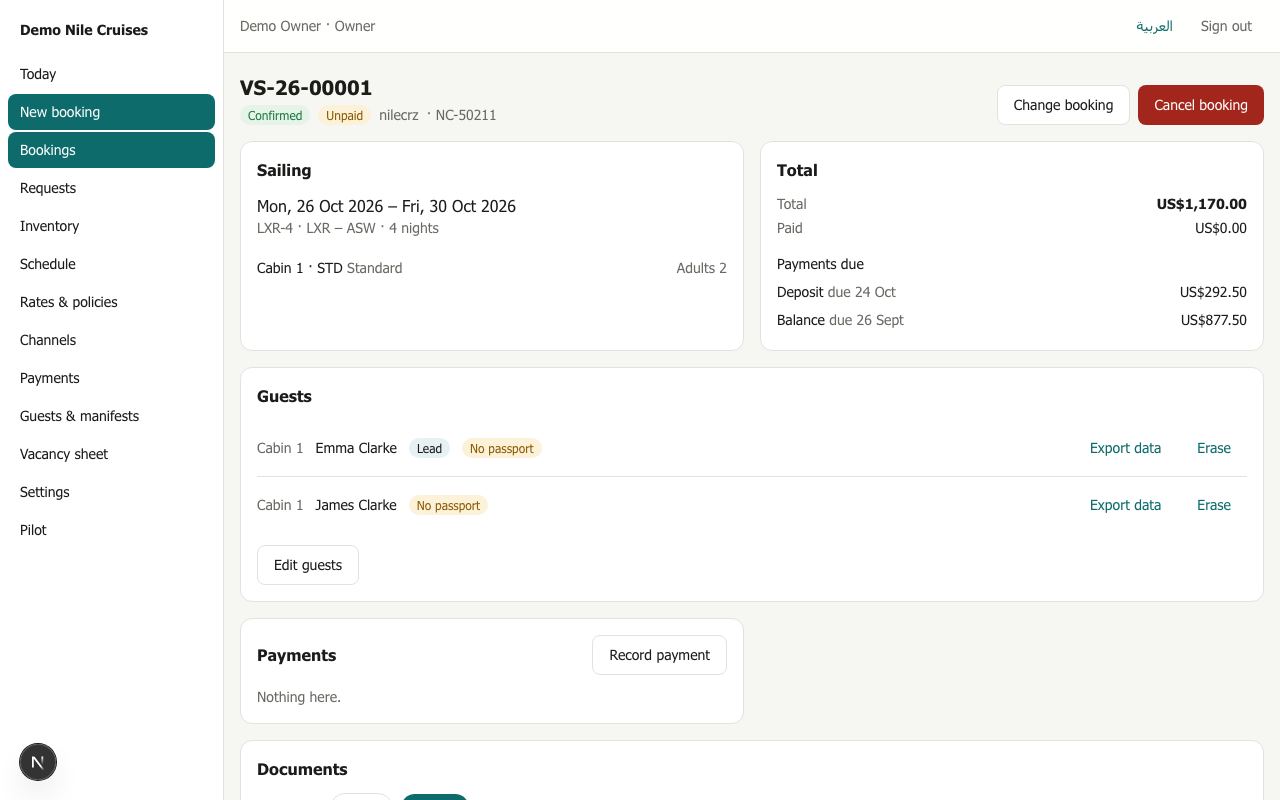Click the balance amount US$877.50
The height and width of the screenshot is (800, 1280).
click(1213, 320)
